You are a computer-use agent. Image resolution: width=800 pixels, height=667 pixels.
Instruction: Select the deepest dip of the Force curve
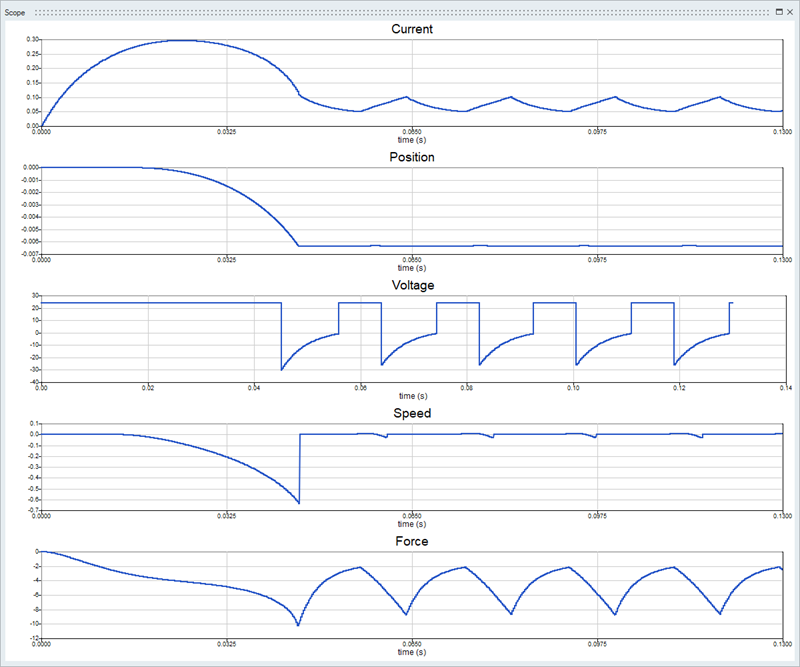coord(298,625)
